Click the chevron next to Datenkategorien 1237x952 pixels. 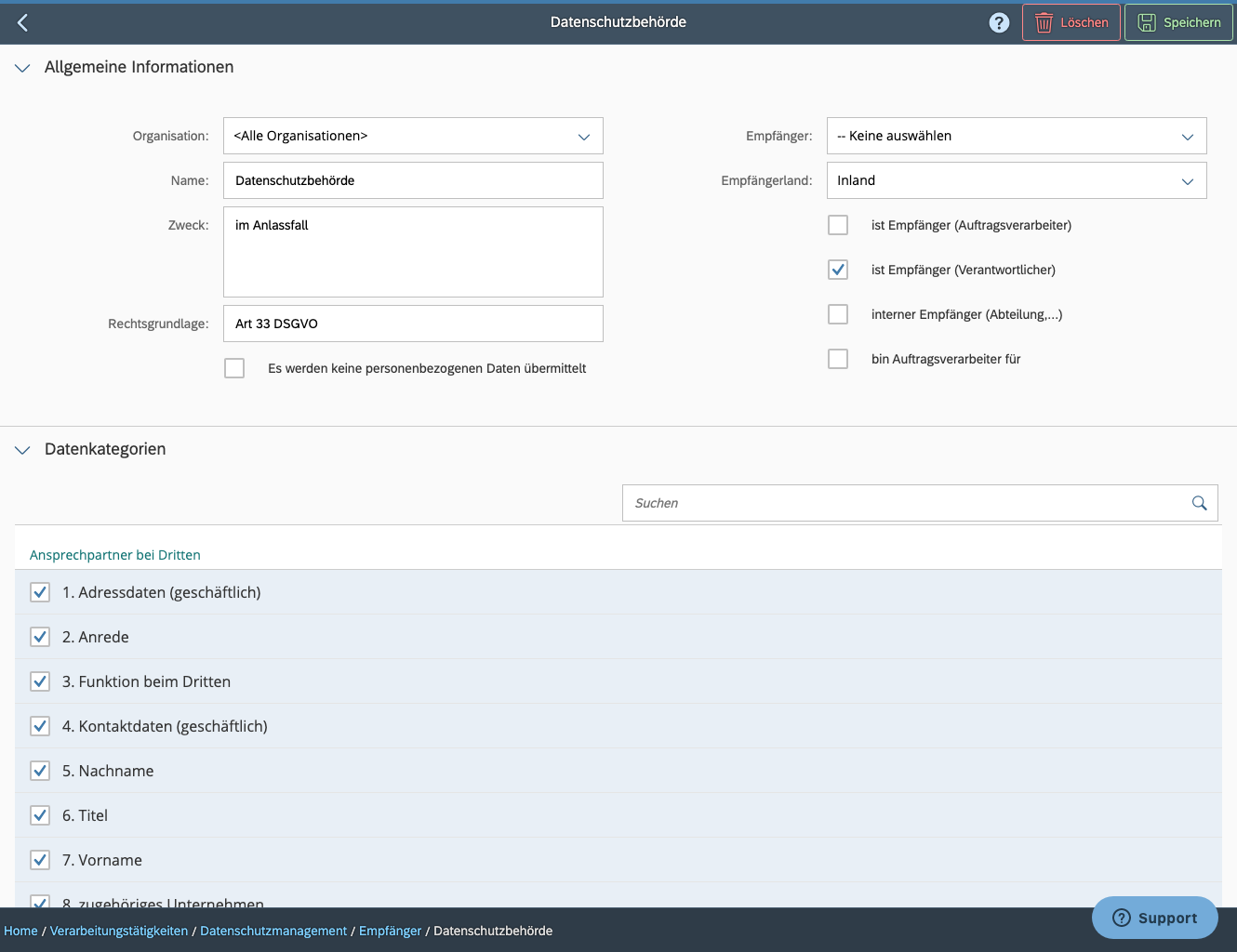22,449
